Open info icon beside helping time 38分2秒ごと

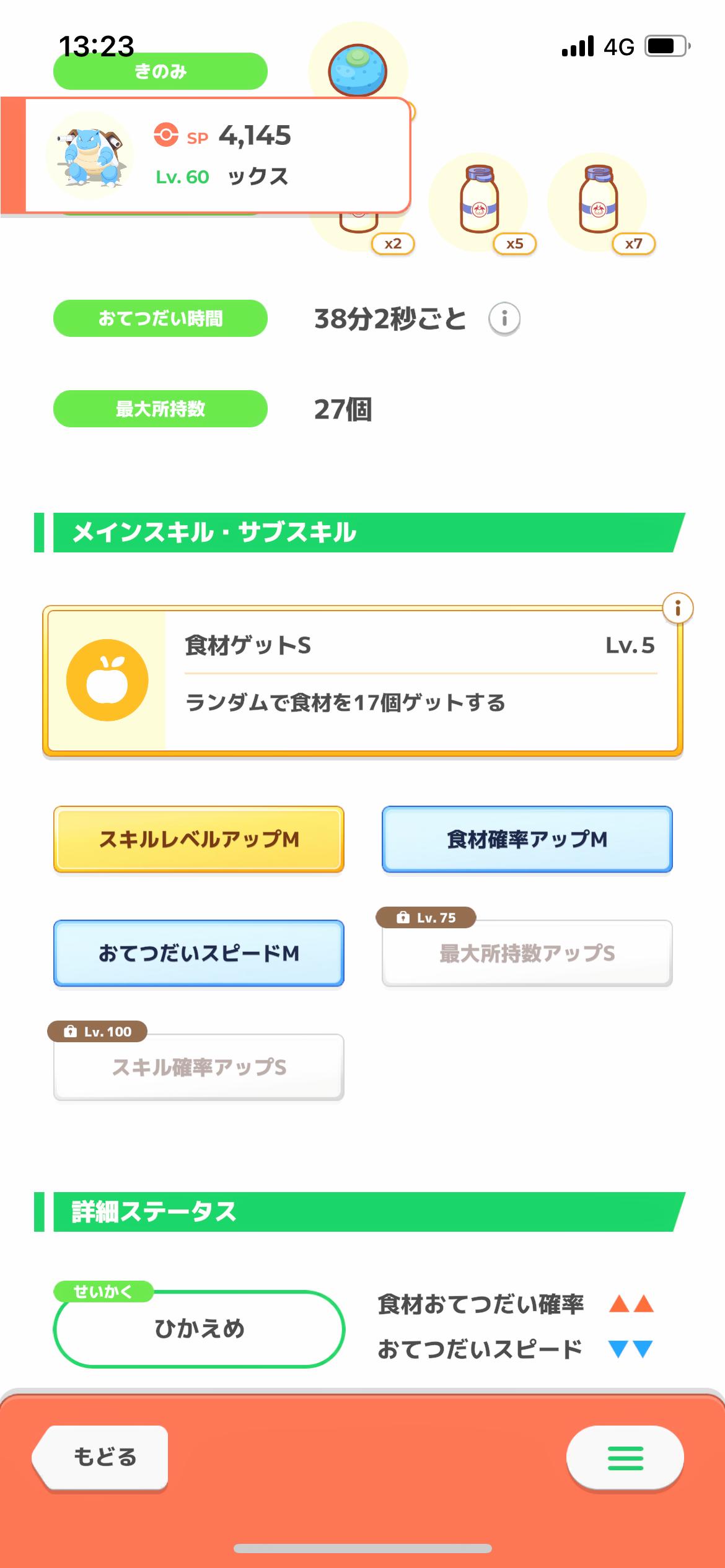tap(504, 319)
